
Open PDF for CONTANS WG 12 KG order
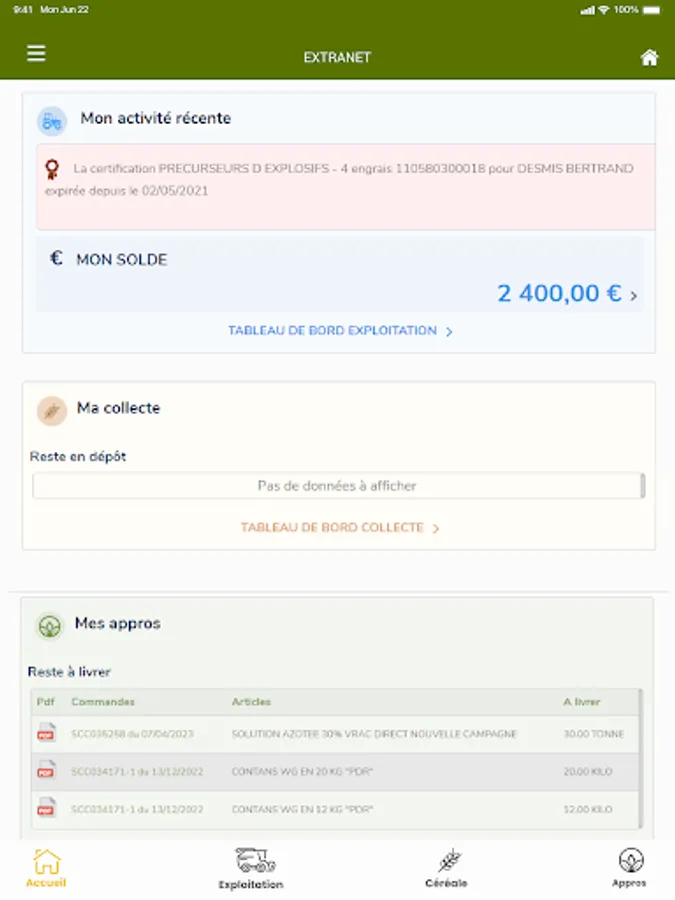46,808
